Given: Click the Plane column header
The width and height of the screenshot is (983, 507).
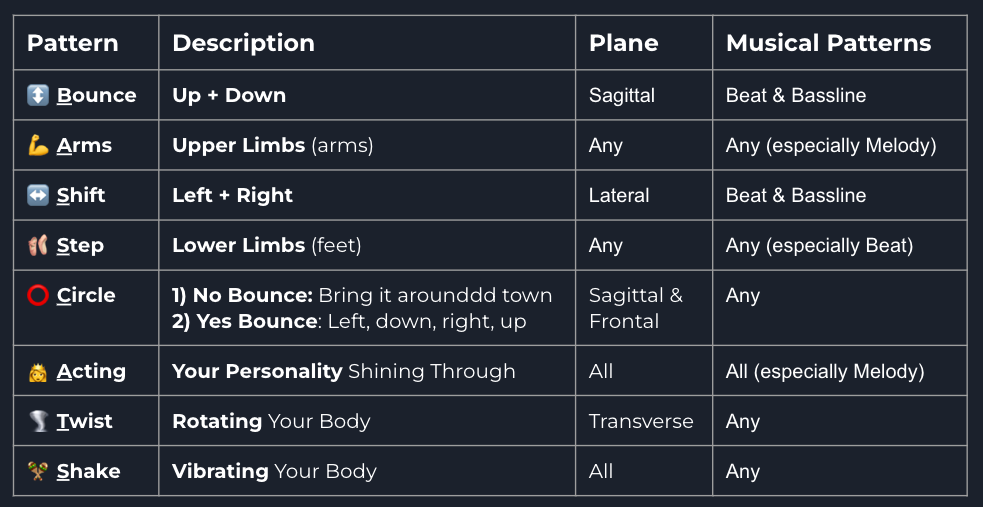Looking at the screenshot, I should point(623,43).
